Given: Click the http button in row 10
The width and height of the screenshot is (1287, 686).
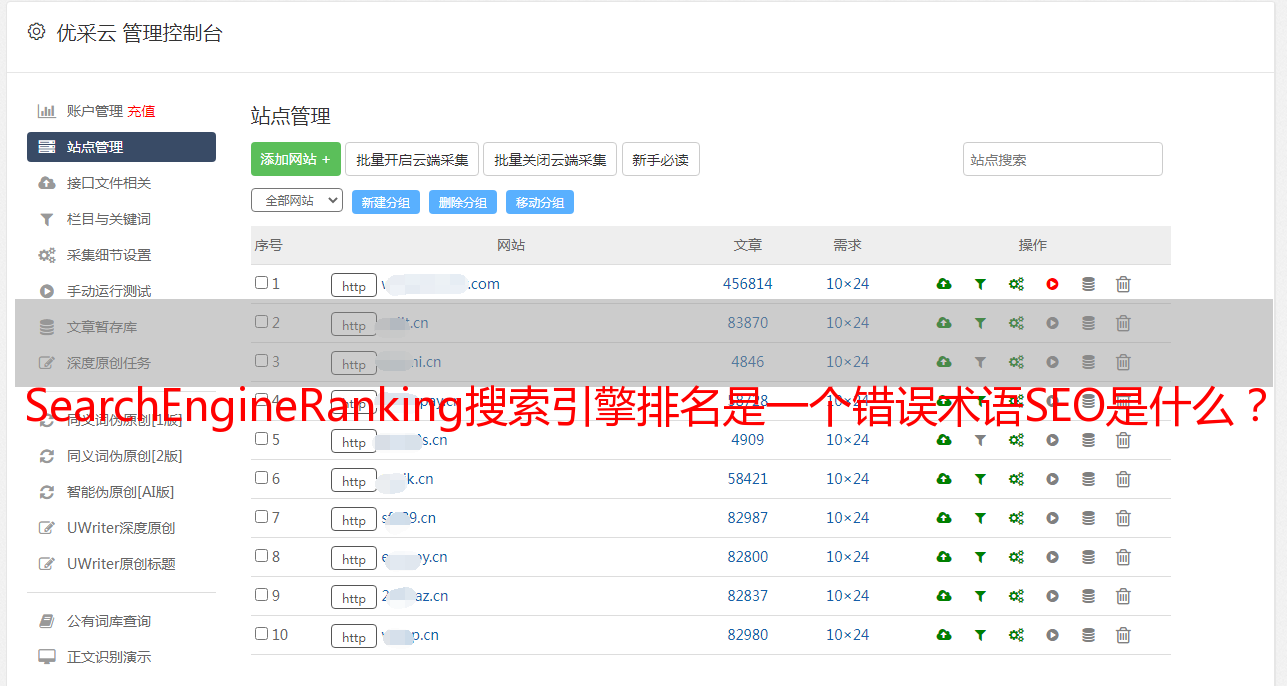Looking at the screenshot, I should pyautogui.click(x=354, y=637).
